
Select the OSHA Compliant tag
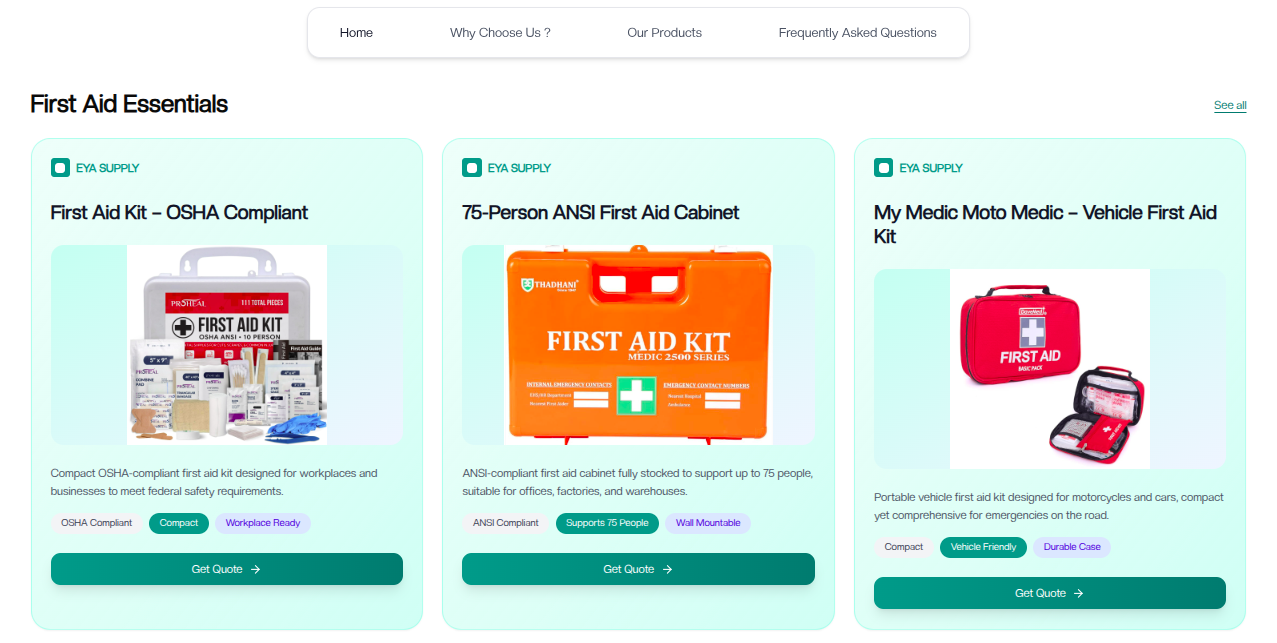tap(97, 523)
